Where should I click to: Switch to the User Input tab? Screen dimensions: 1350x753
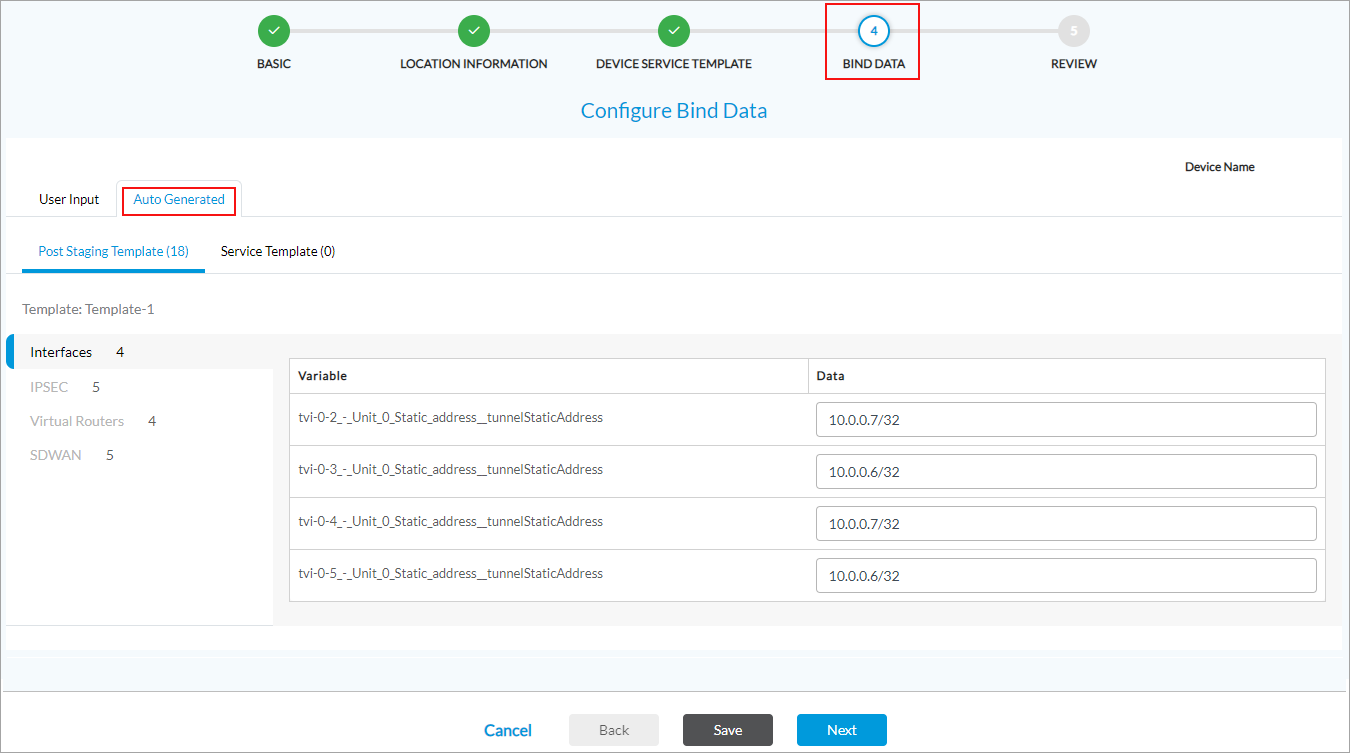[69, 199]
